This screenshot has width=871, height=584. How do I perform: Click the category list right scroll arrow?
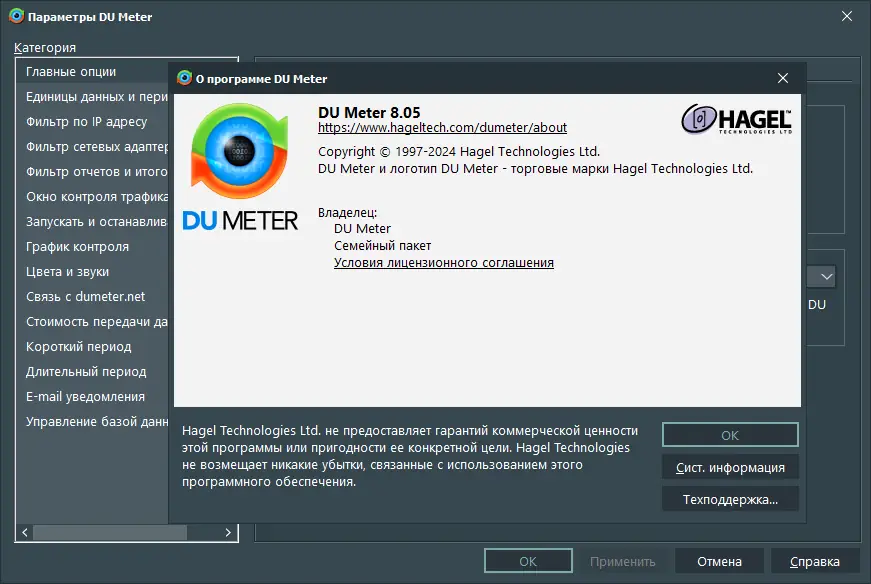pos(228,532)
